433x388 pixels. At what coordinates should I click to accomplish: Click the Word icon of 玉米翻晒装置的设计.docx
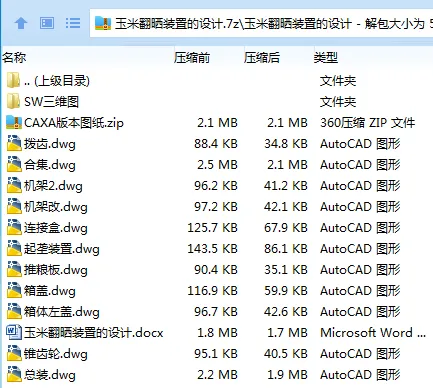click(x=14, y=332)
